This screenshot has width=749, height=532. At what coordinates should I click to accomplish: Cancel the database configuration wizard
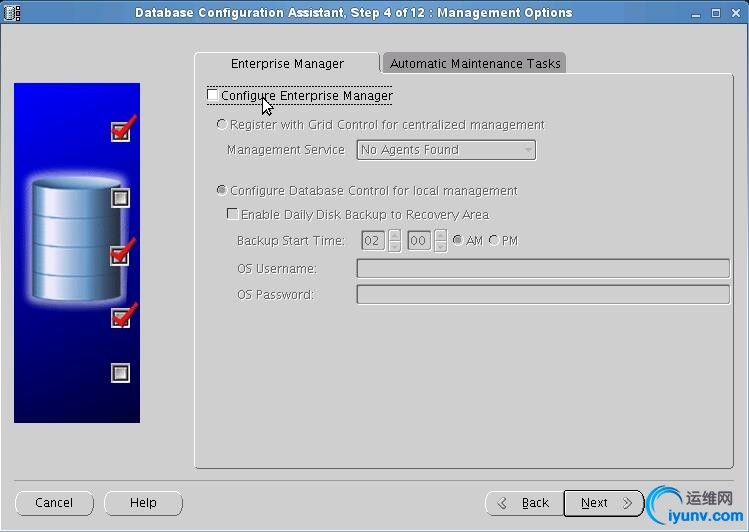coord(54,503)
